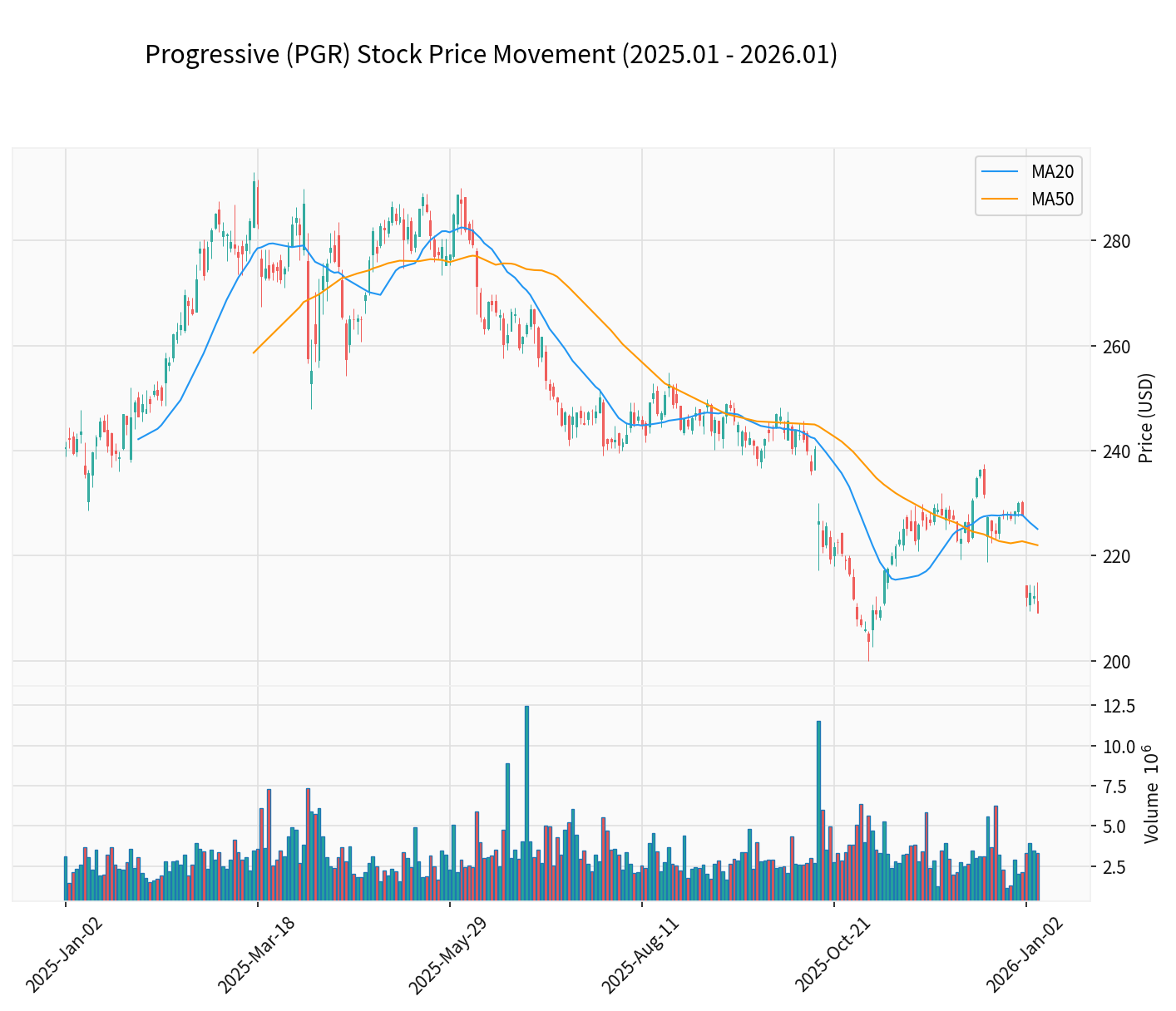Hide the volume subplot by clicking its axis label
This screenshot has height=1011, width=1176.
pos(1152,794)
